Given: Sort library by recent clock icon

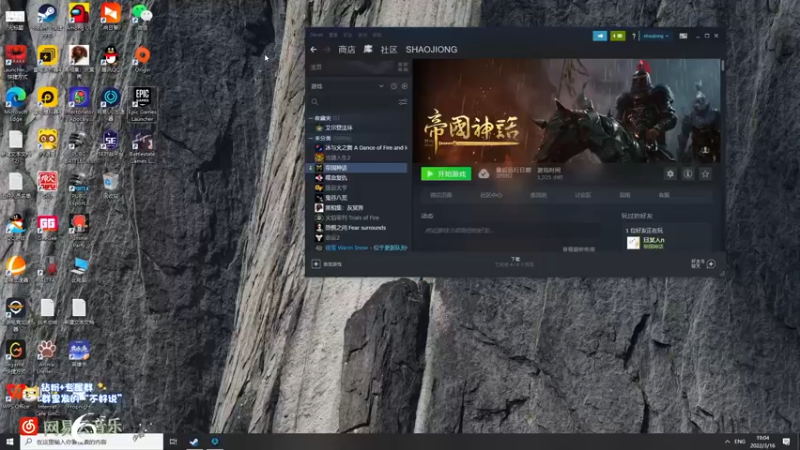Looking at the screenshot, I should pyautogui.click(x=393, y=86).
